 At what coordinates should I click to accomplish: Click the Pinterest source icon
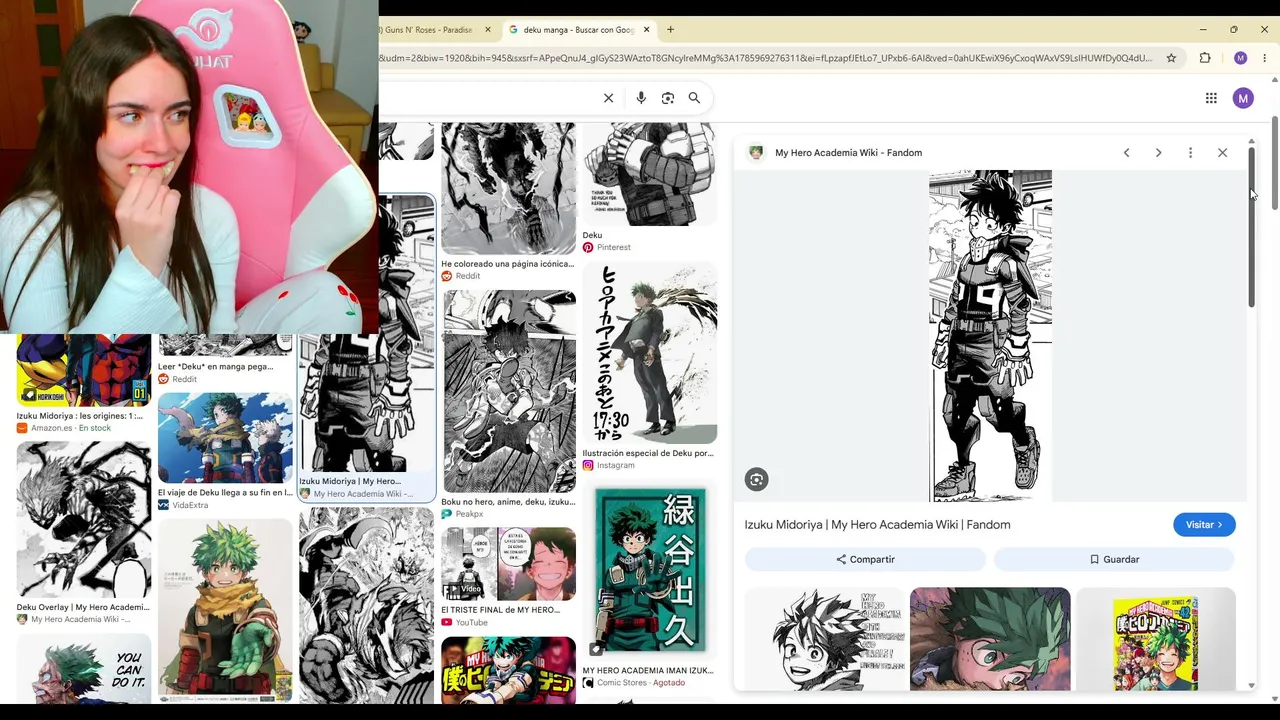[588, 247]
